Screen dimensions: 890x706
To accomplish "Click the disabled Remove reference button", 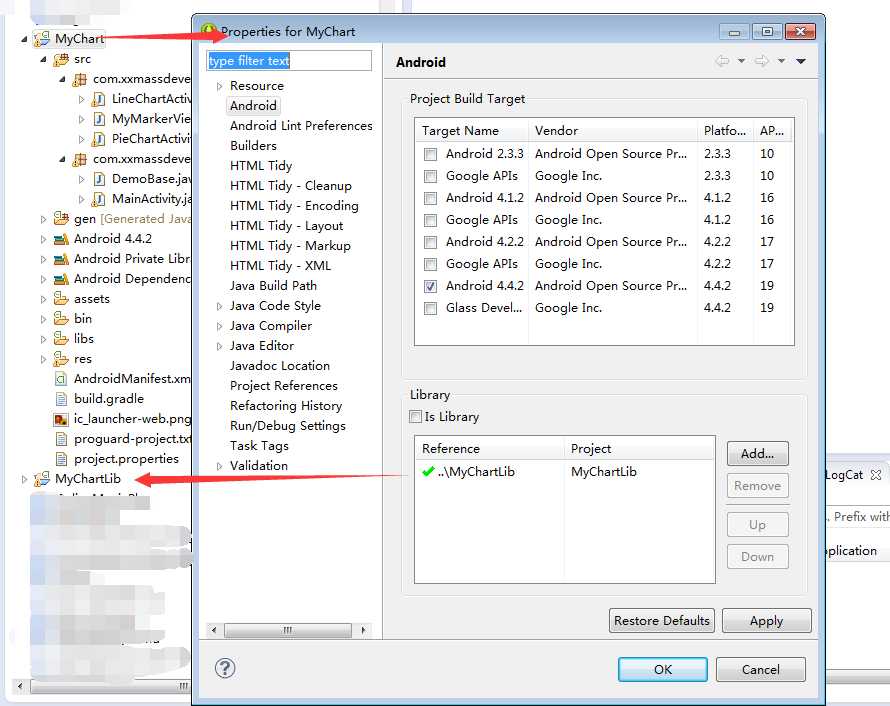I will tap(758, 486).
